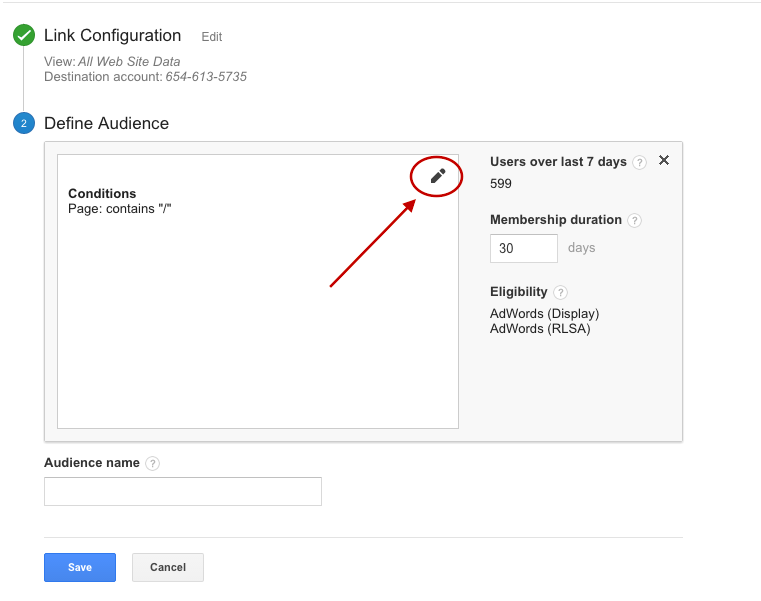761x601 pixels.
Task: Click the 599 users count value
Action: [501, 184]
